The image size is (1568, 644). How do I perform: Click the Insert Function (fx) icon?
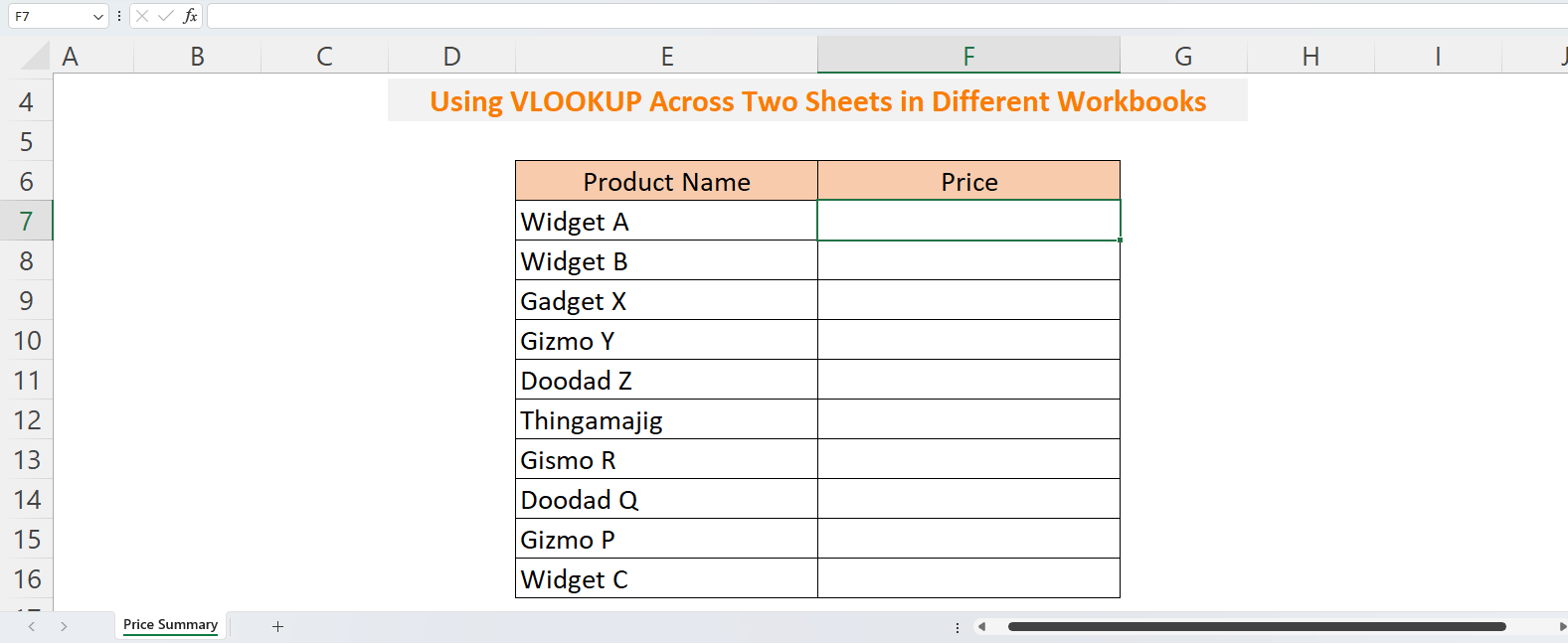(190, 16)
